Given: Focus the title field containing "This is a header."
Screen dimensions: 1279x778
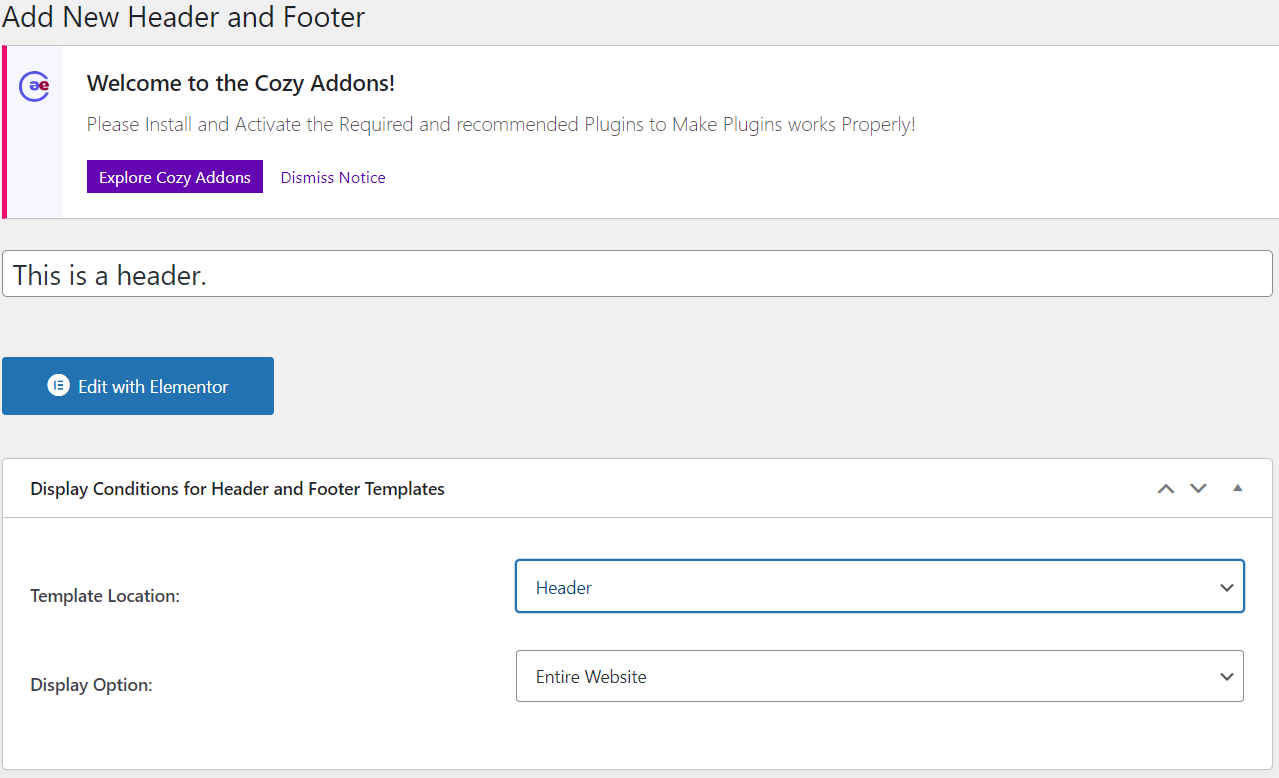Looking at the screenshot, I should [637, 275].
